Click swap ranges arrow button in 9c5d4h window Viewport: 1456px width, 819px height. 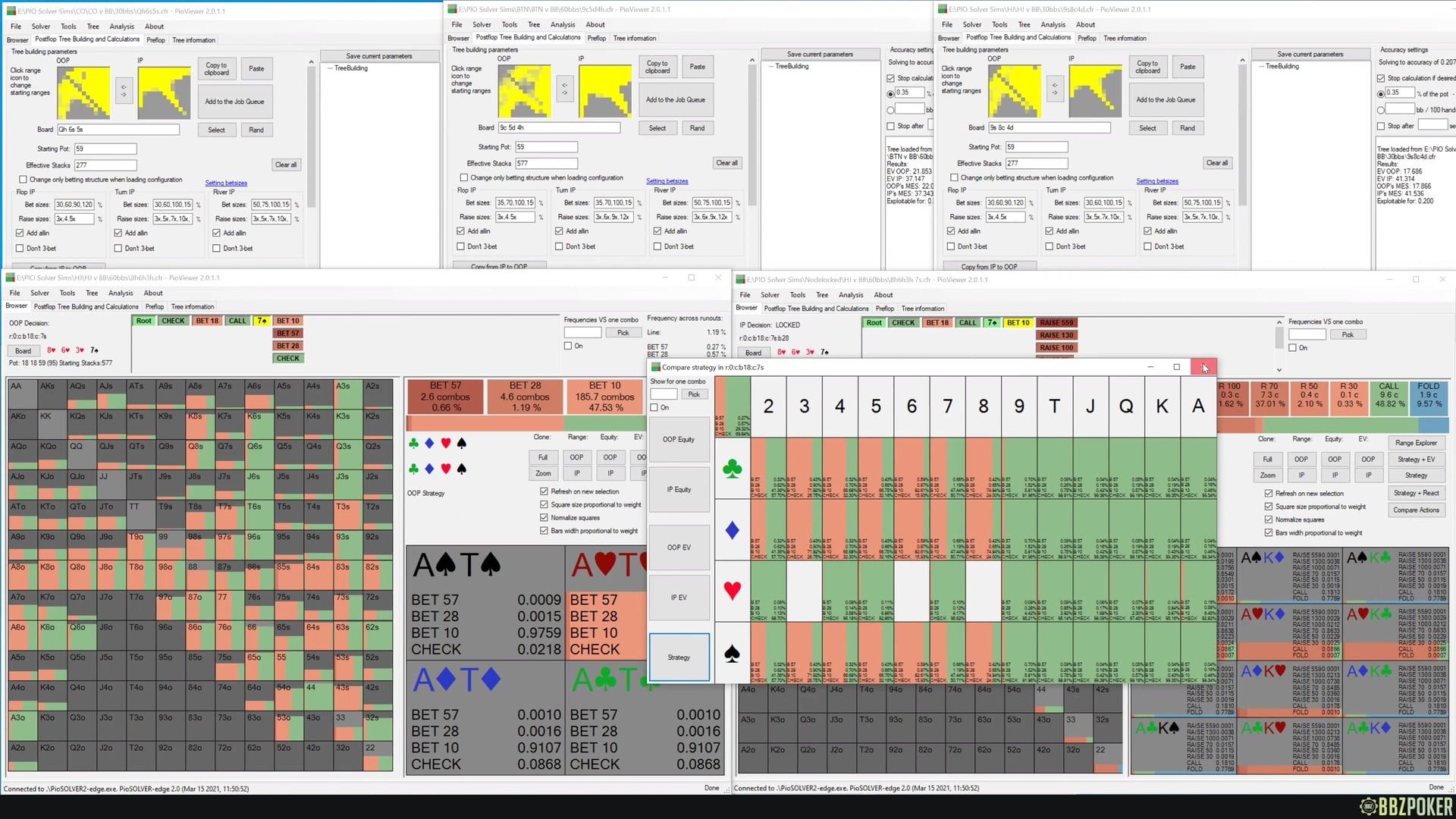coord(564,89)
